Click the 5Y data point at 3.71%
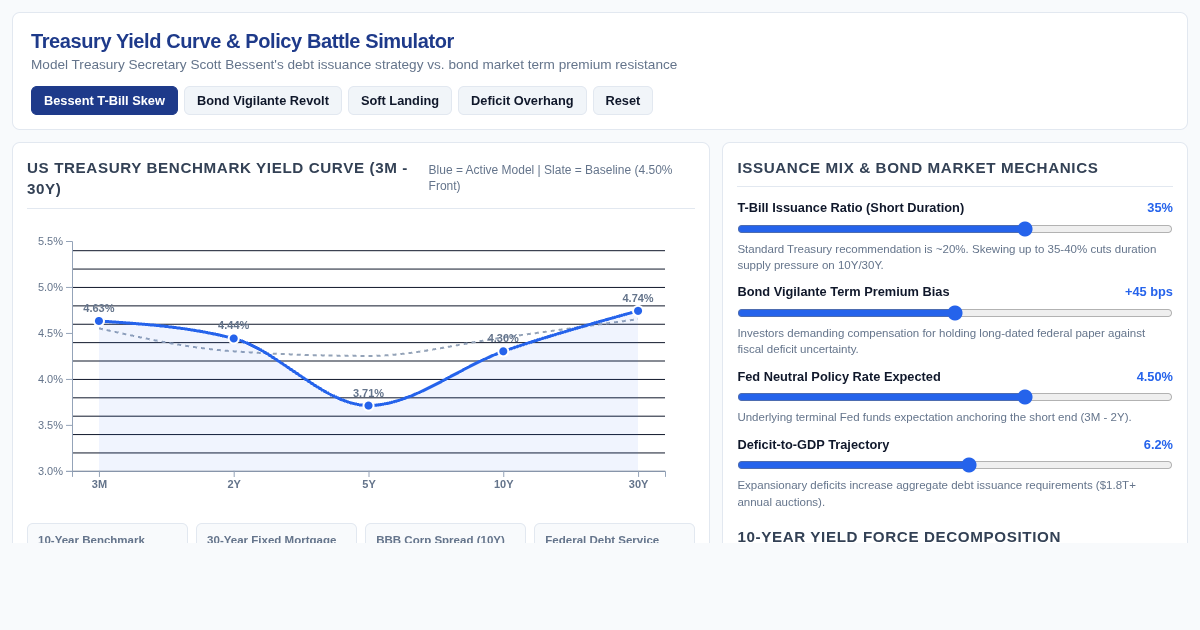 [369, 405]
